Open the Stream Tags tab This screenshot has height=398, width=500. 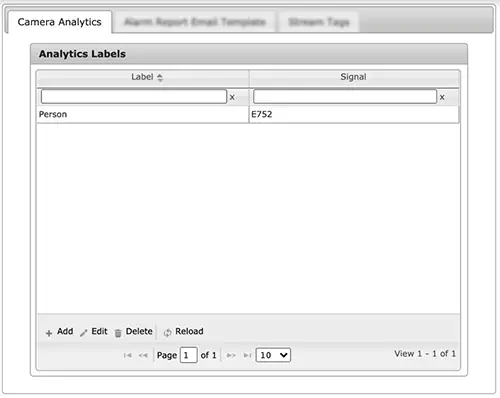click(319, 22)
